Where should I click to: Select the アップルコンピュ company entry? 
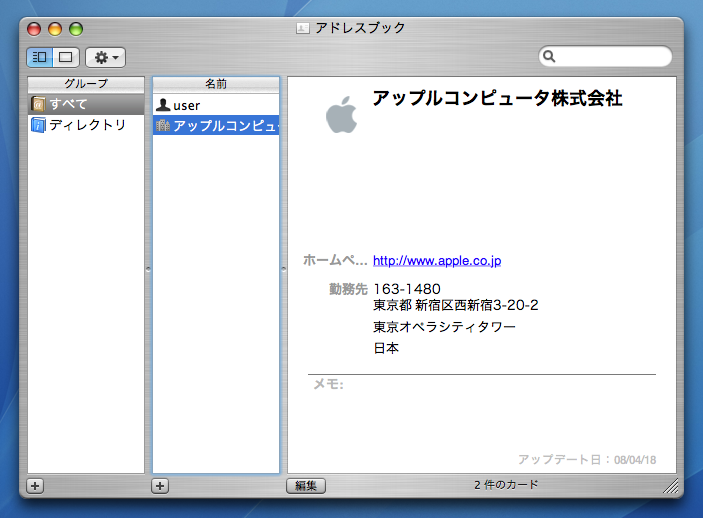click(x=216, y=125)
